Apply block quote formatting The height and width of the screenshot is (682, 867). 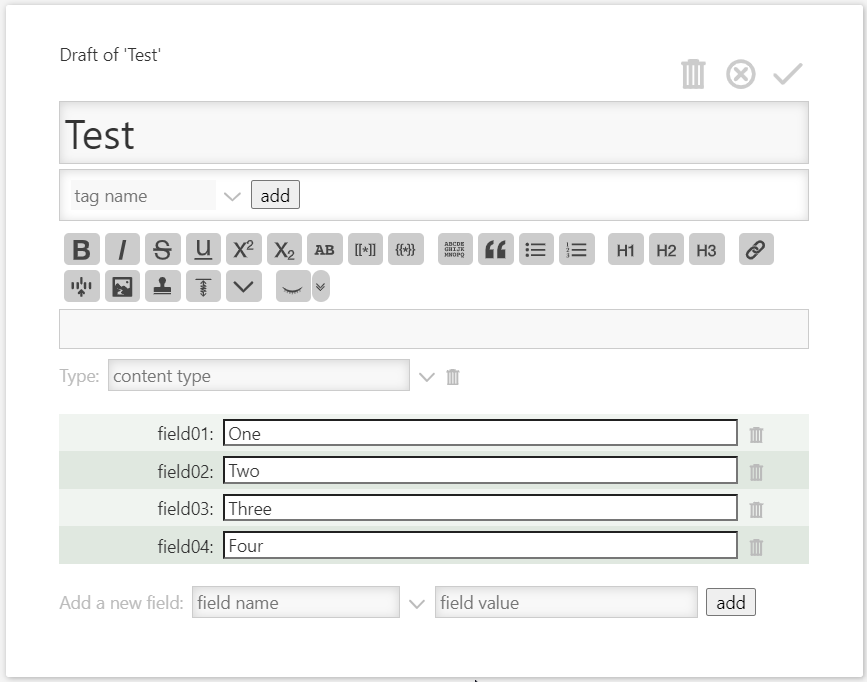point(495,249)
